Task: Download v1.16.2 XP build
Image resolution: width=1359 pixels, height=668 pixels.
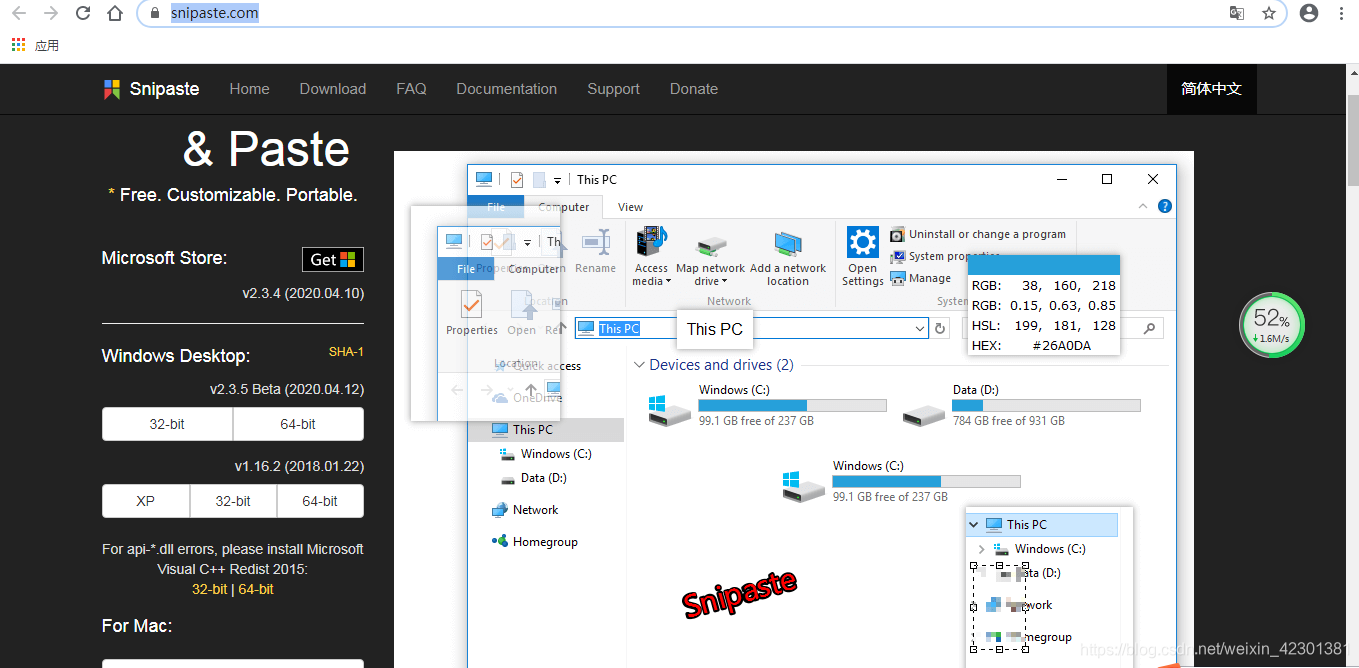Action: tap(145, 501)
